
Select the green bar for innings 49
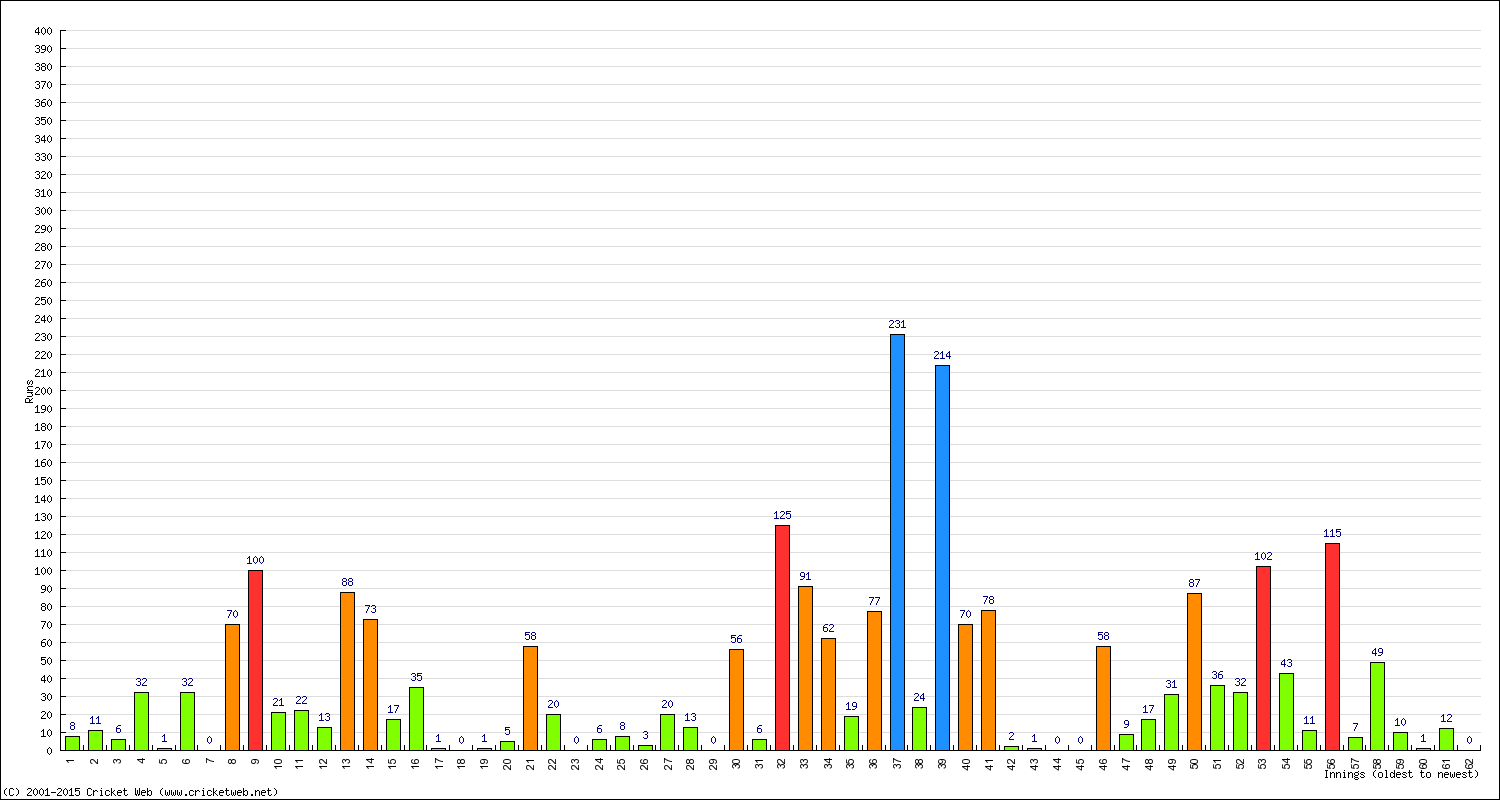click(1171, 722)
